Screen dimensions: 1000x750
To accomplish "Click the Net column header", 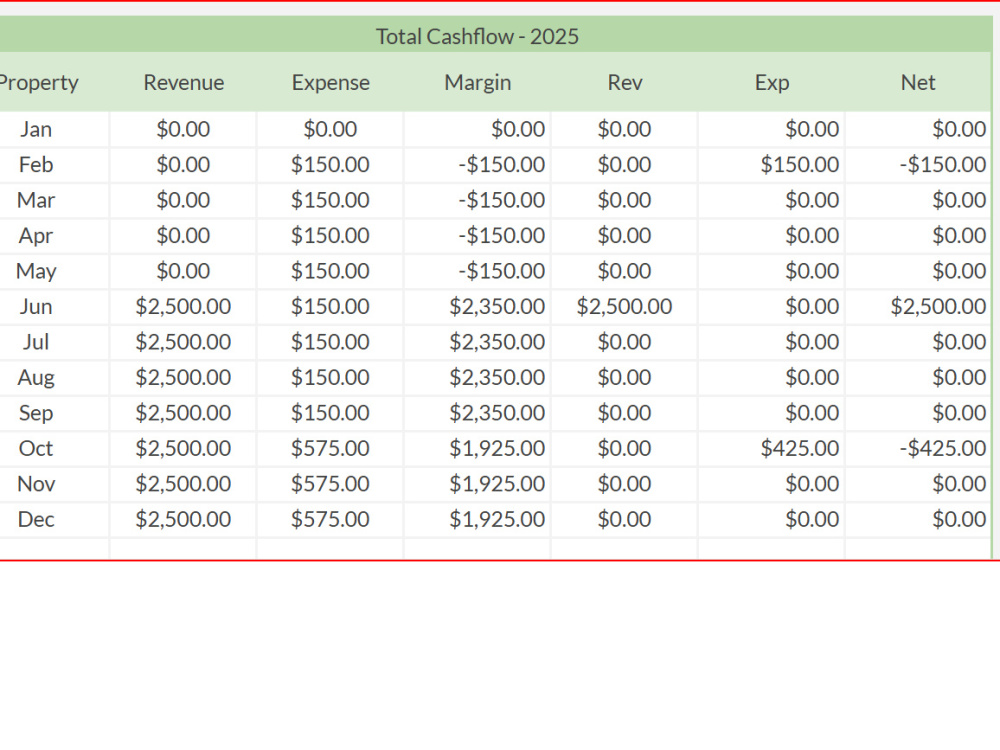I will pyautogui.click(x=918, y=82).
